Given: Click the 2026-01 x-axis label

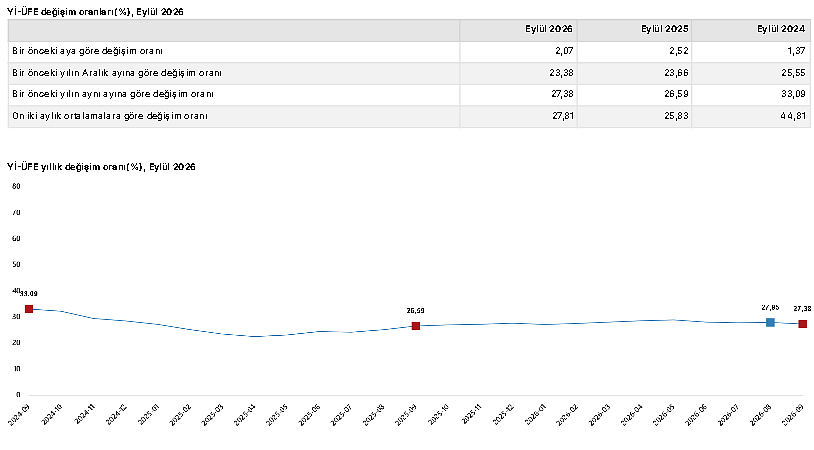Looking at the screenshot, I should 535,415.
